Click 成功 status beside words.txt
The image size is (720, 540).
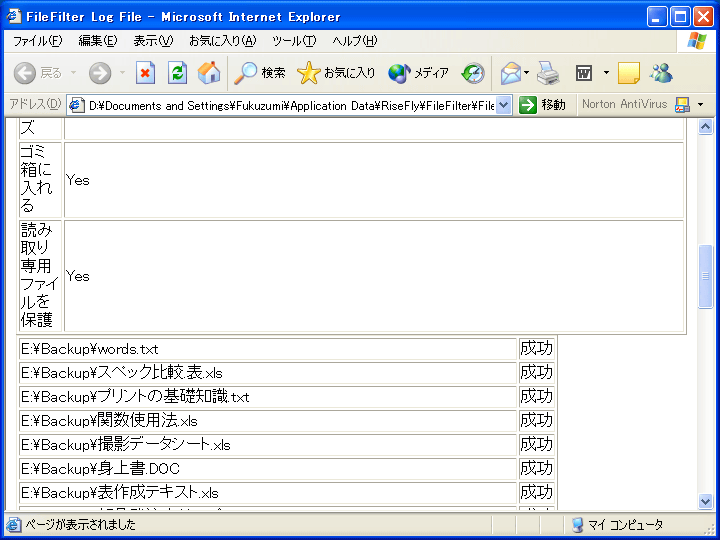click(x=536, y=349)
